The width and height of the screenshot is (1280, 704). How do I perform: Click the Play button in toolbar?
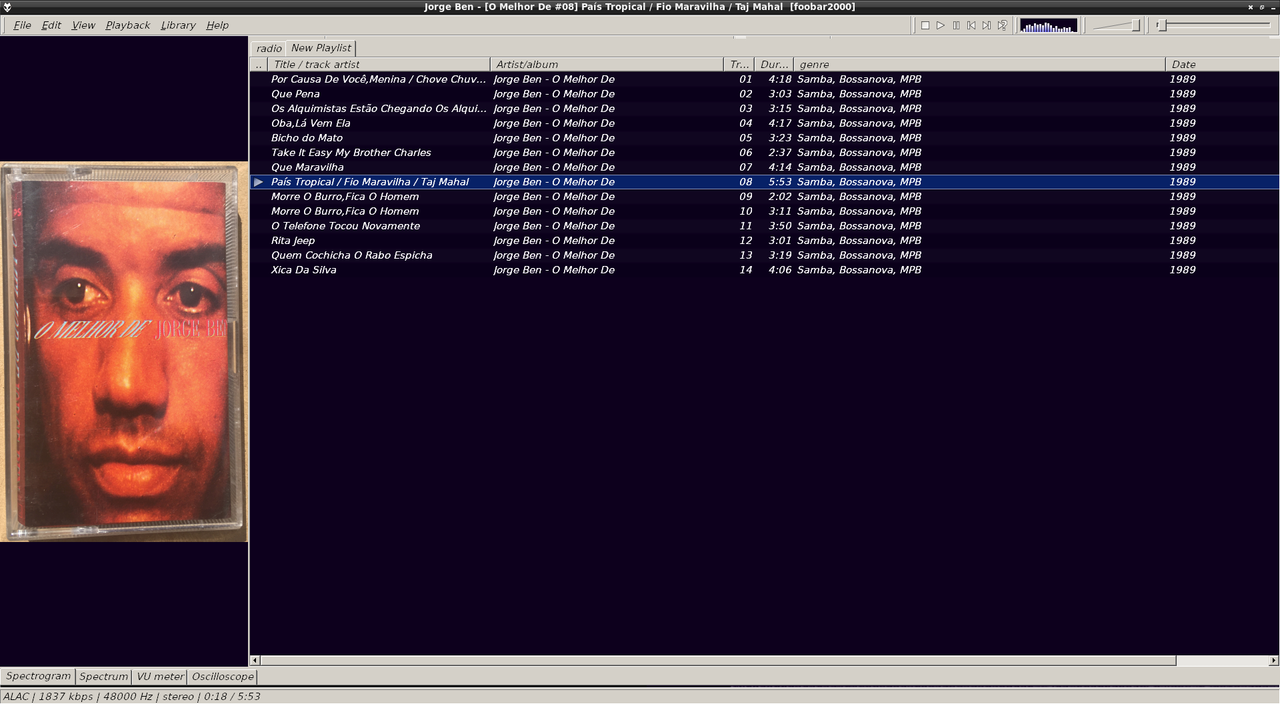(940, 25)
